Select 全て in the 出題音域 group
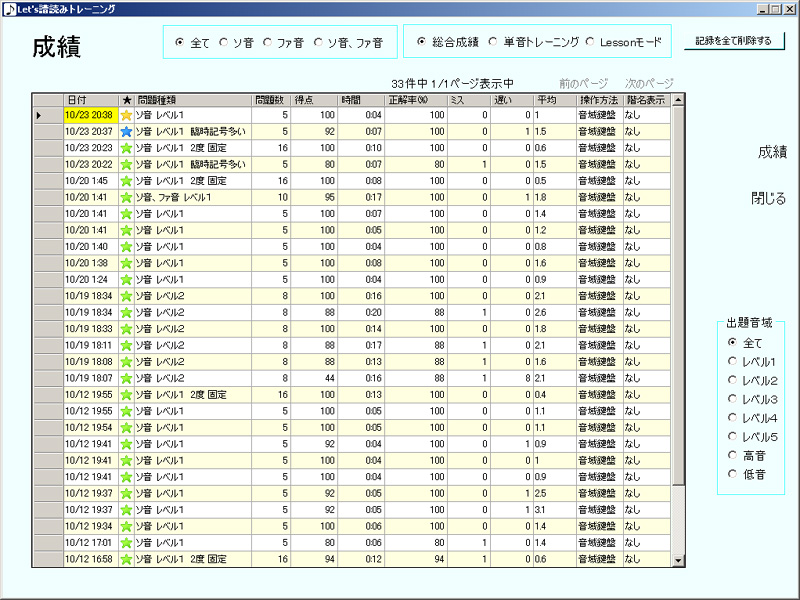The image size is (800, 600). pos(732,342)
